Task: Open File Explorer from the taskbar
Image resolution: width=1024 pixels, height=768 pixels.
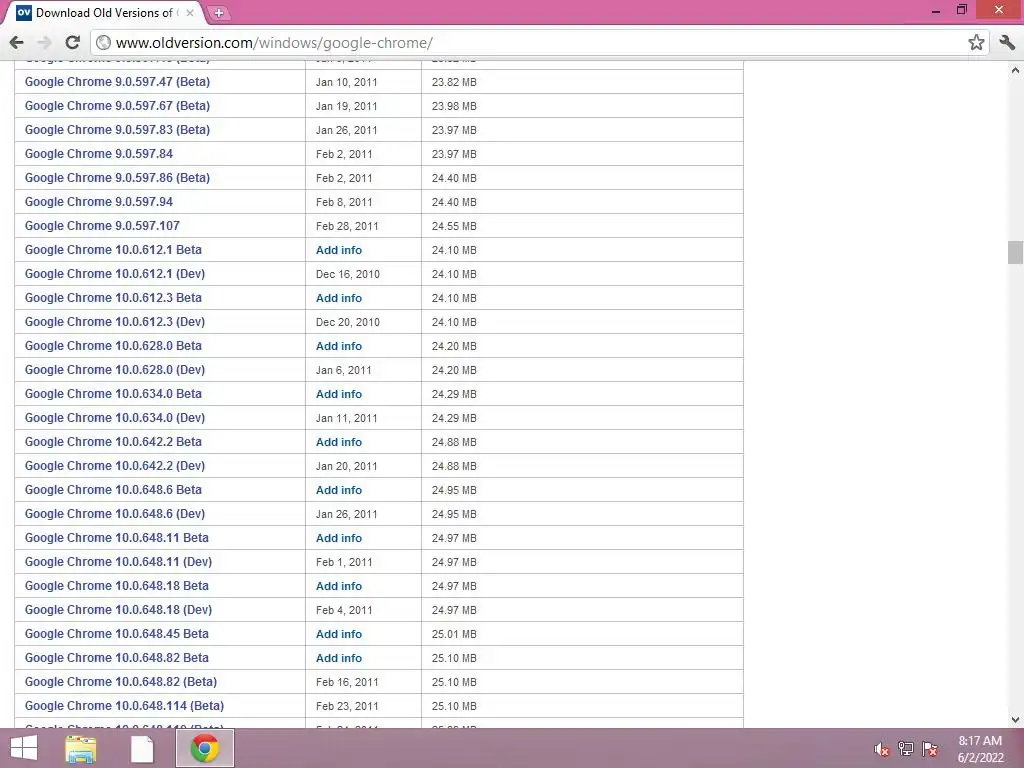Action: pos(81,748)
